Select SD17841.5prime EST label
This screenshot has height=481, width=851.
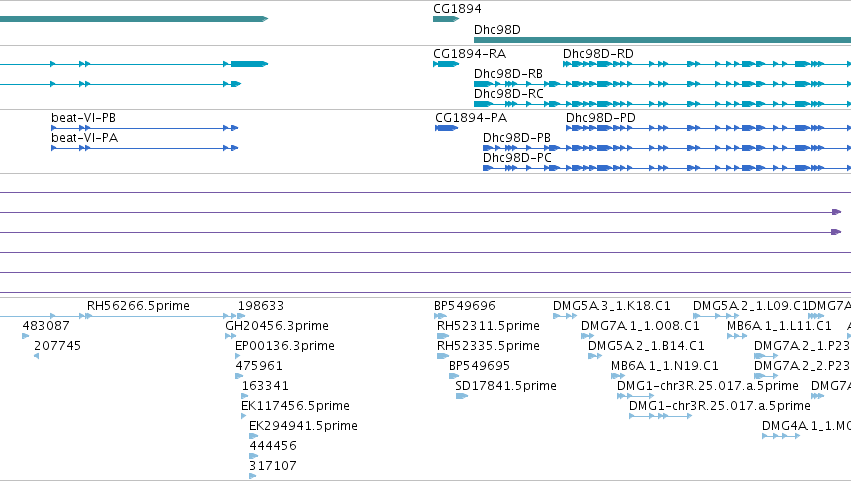tap(506, 387)
